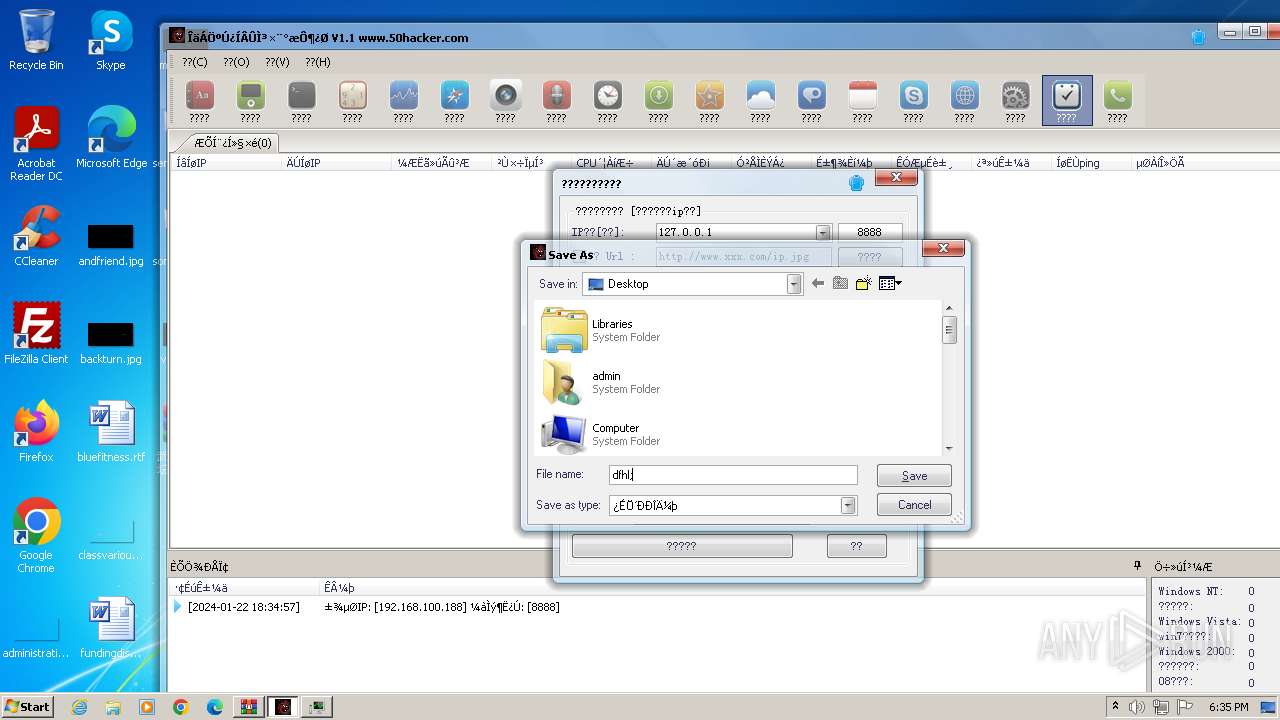Click the blue shirt icon in the gray dialog title
This screenshot has height=720, width=1280.
point(856,183)
